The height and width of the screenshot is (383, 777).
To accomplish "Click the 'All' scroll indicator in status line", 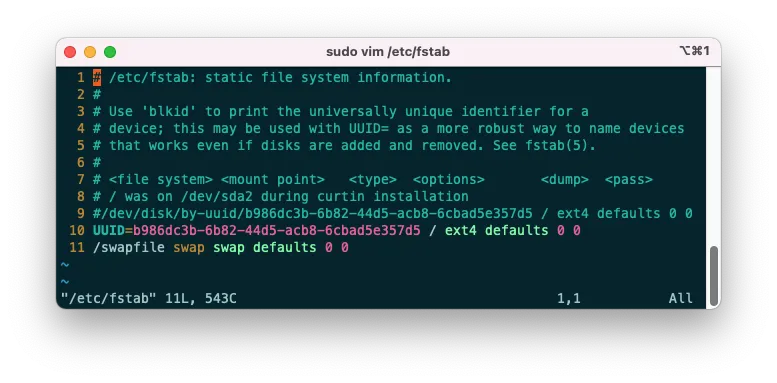I will (x=681, y=298).
